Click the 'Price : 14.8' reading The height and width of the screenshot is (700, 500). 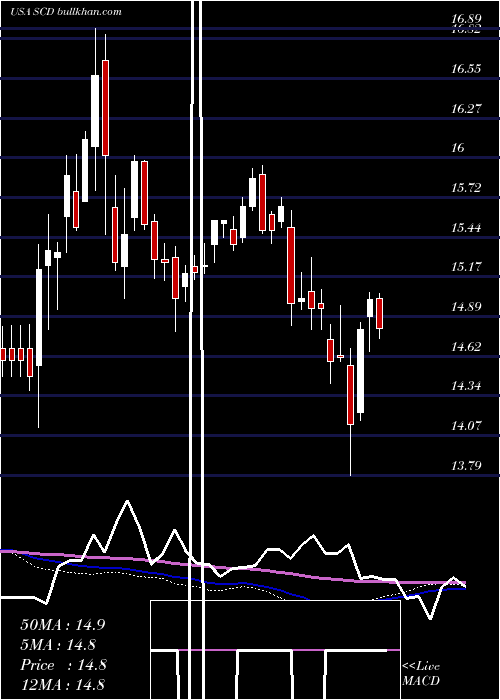click(63, 665)
